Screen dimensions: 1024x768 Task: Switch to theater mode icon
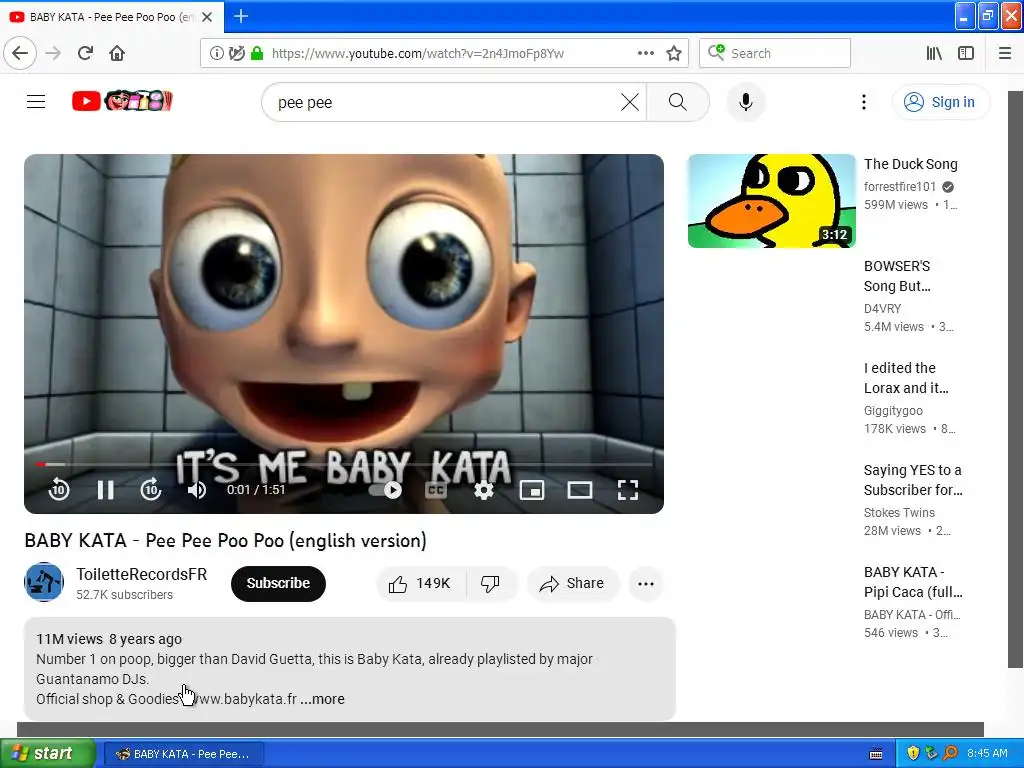coord(579,490)
